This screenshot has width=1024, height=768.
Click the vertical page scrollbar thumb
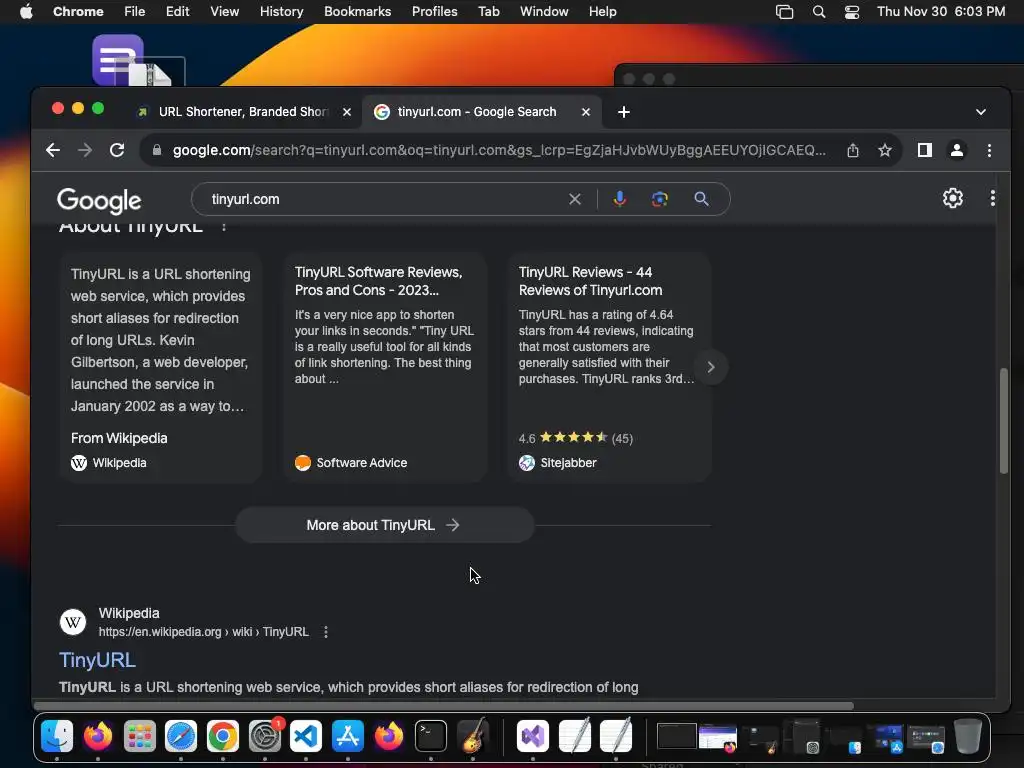(x=1004, y=421)
